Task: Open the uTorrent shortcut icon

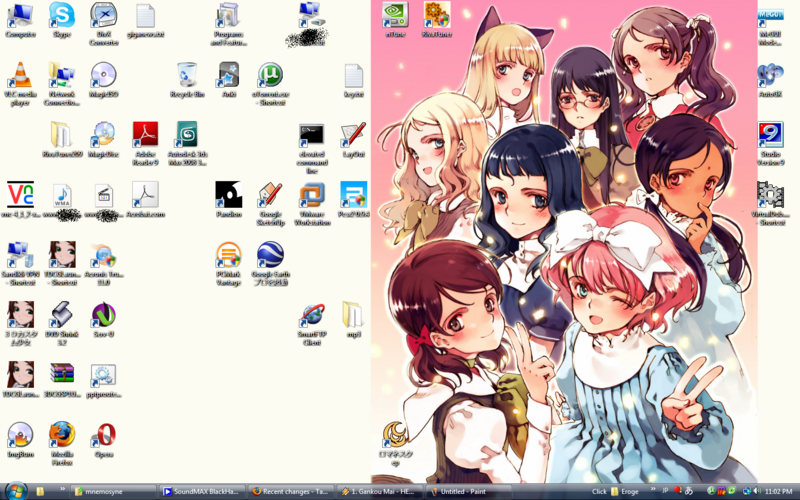Action: (270, 76)
